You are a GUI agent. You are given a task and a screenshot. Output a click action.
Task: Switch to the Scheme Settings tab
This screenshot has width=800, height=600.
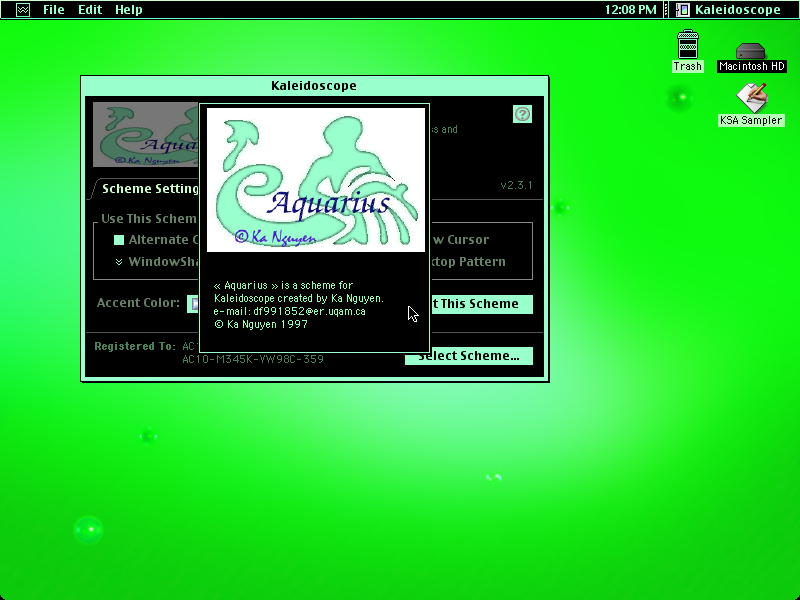tap(148, 189)
